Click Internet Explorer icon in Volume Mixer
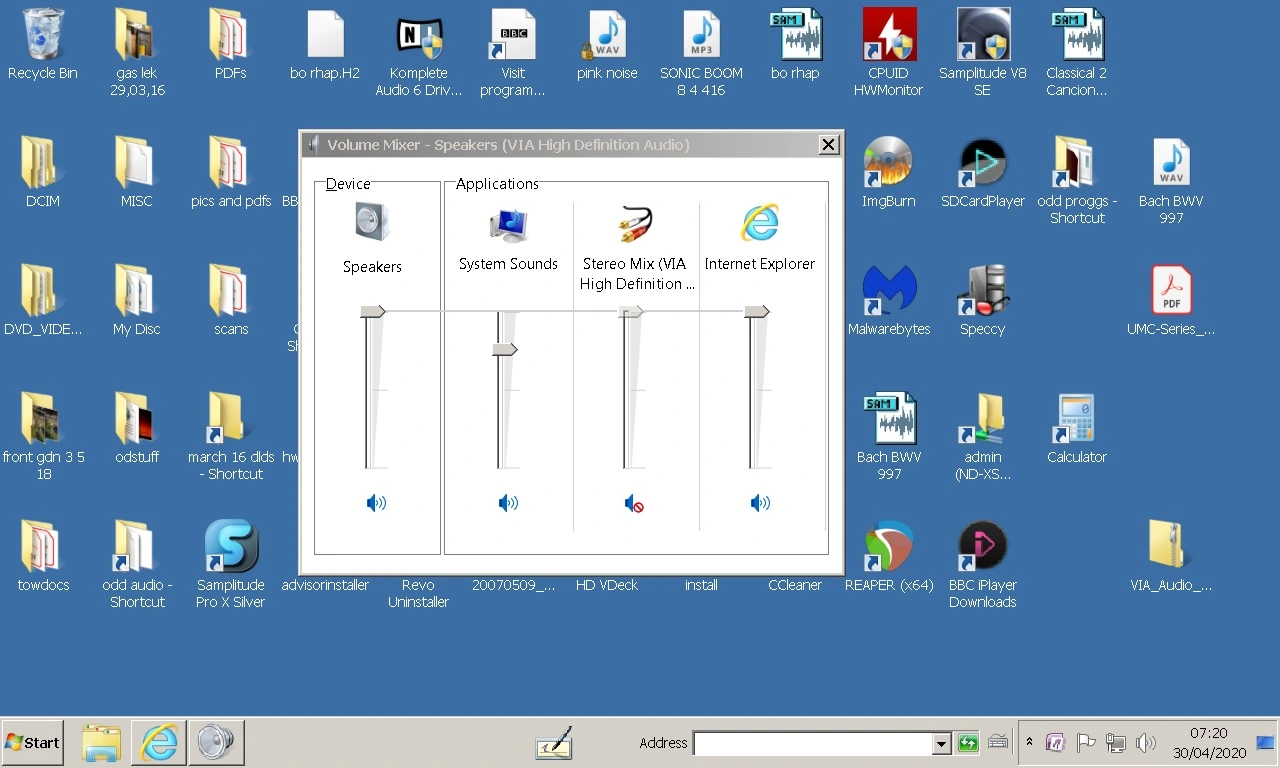The height and width of the screenshot is (768, 1280). click(x=759, y=223)
